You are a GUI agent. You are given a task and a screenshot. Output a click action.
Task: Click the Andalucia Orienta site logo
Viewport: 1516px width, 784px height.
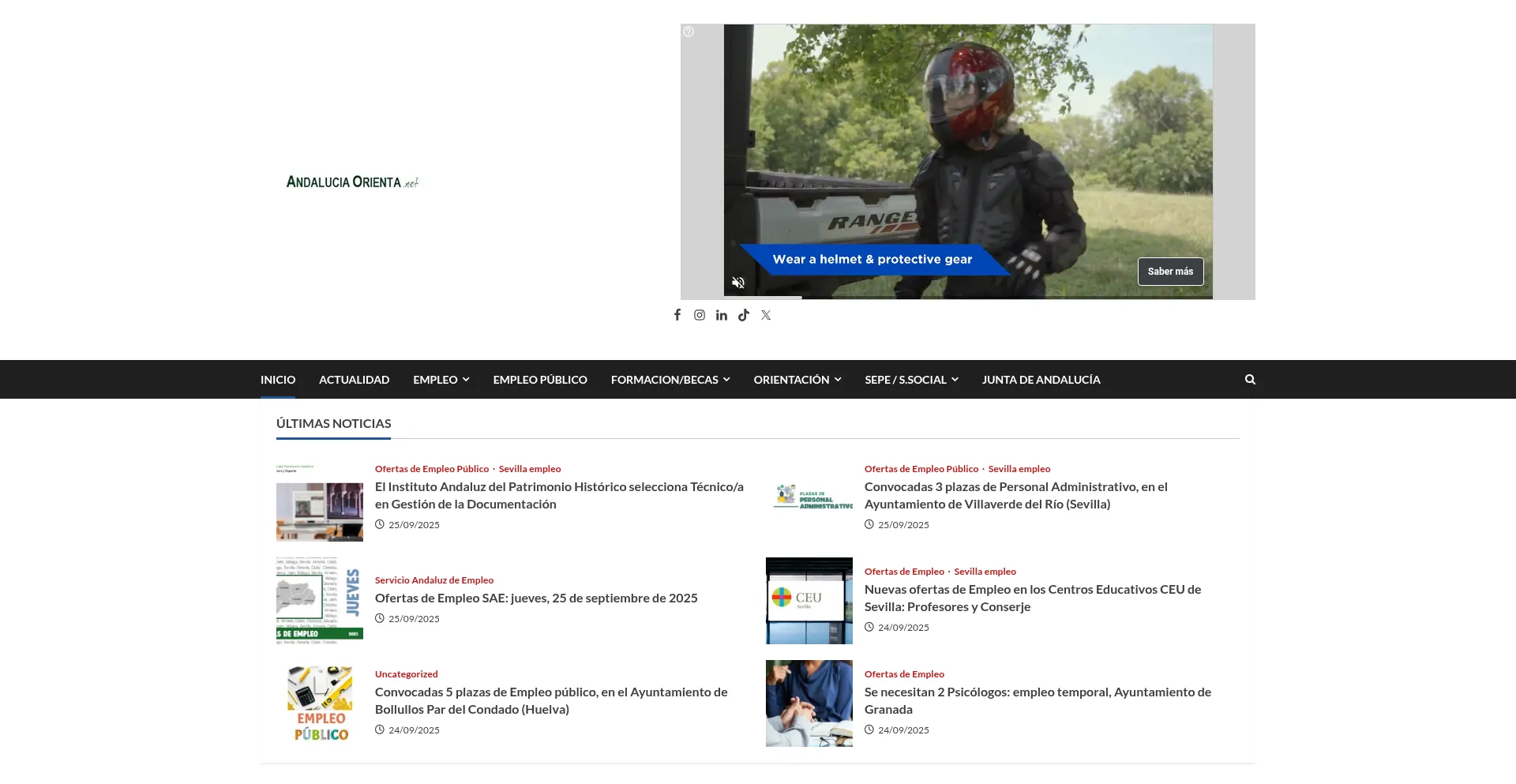point(352,182)
